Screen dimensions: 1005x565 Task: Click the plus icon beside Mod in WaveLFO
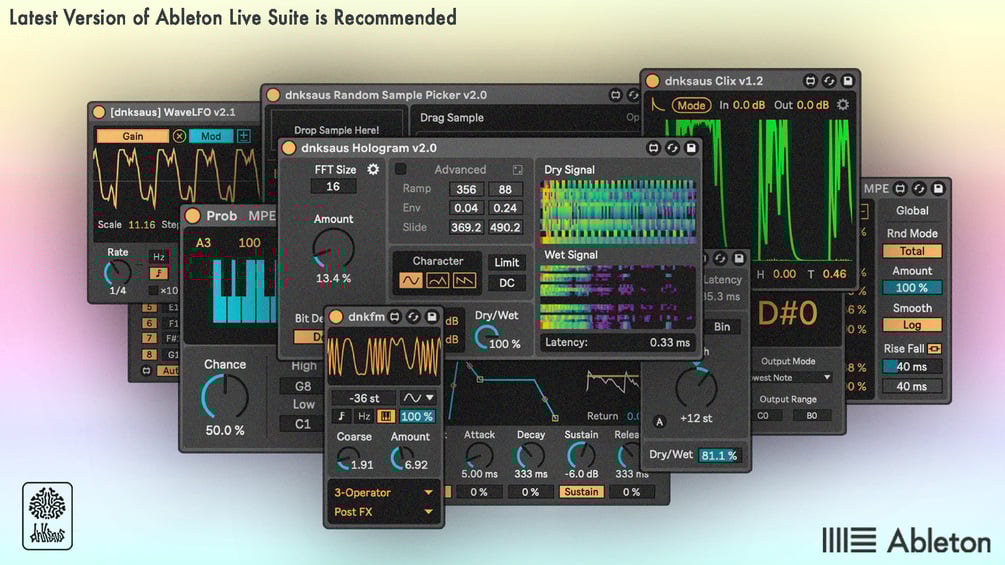click(x=244, y=136)
